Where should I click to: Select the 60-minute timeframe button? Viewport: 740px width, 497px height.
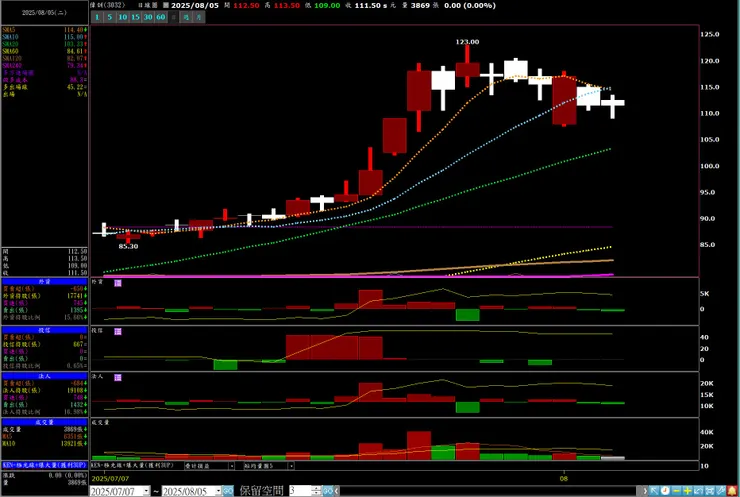[160, 17]
